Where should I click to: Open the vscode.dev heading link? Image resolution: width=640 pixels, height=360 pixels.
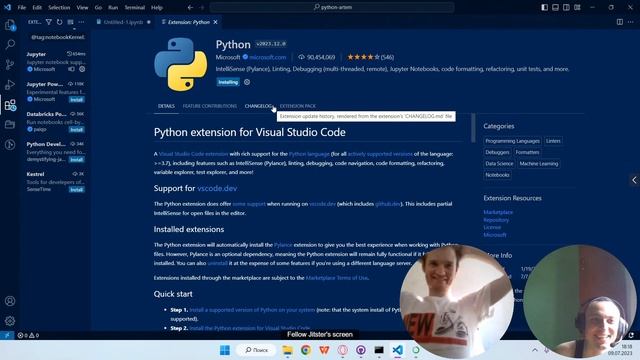217,188
